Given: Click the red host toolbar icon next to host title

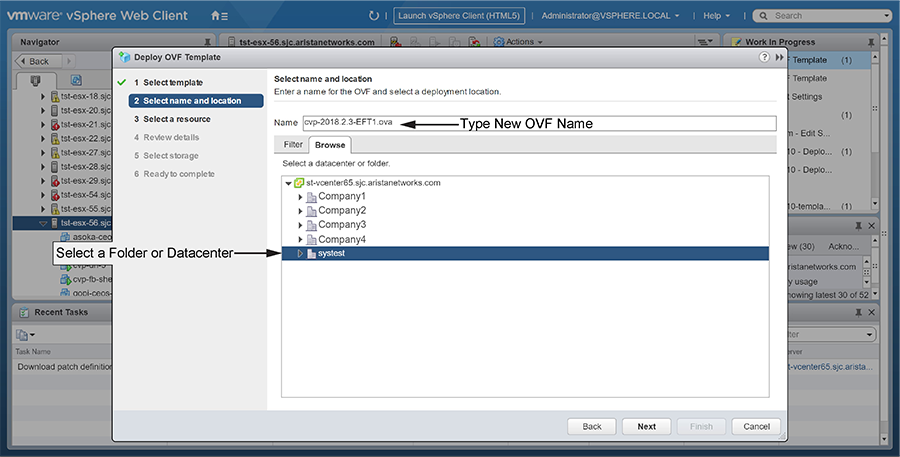Looking at the screenshot, I should point(395,42).
